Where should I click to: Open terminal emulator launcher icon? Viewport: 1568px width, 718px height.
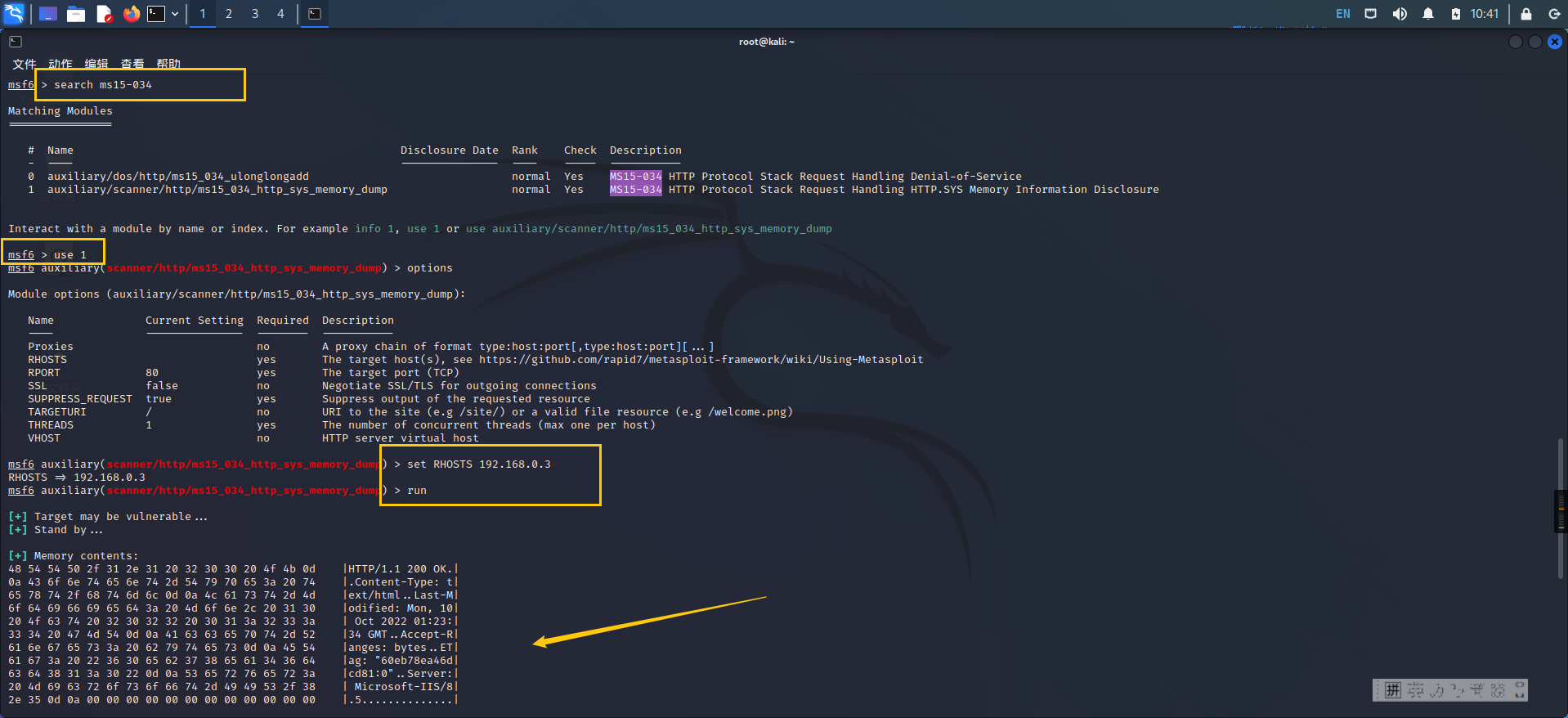click(156, 14)
